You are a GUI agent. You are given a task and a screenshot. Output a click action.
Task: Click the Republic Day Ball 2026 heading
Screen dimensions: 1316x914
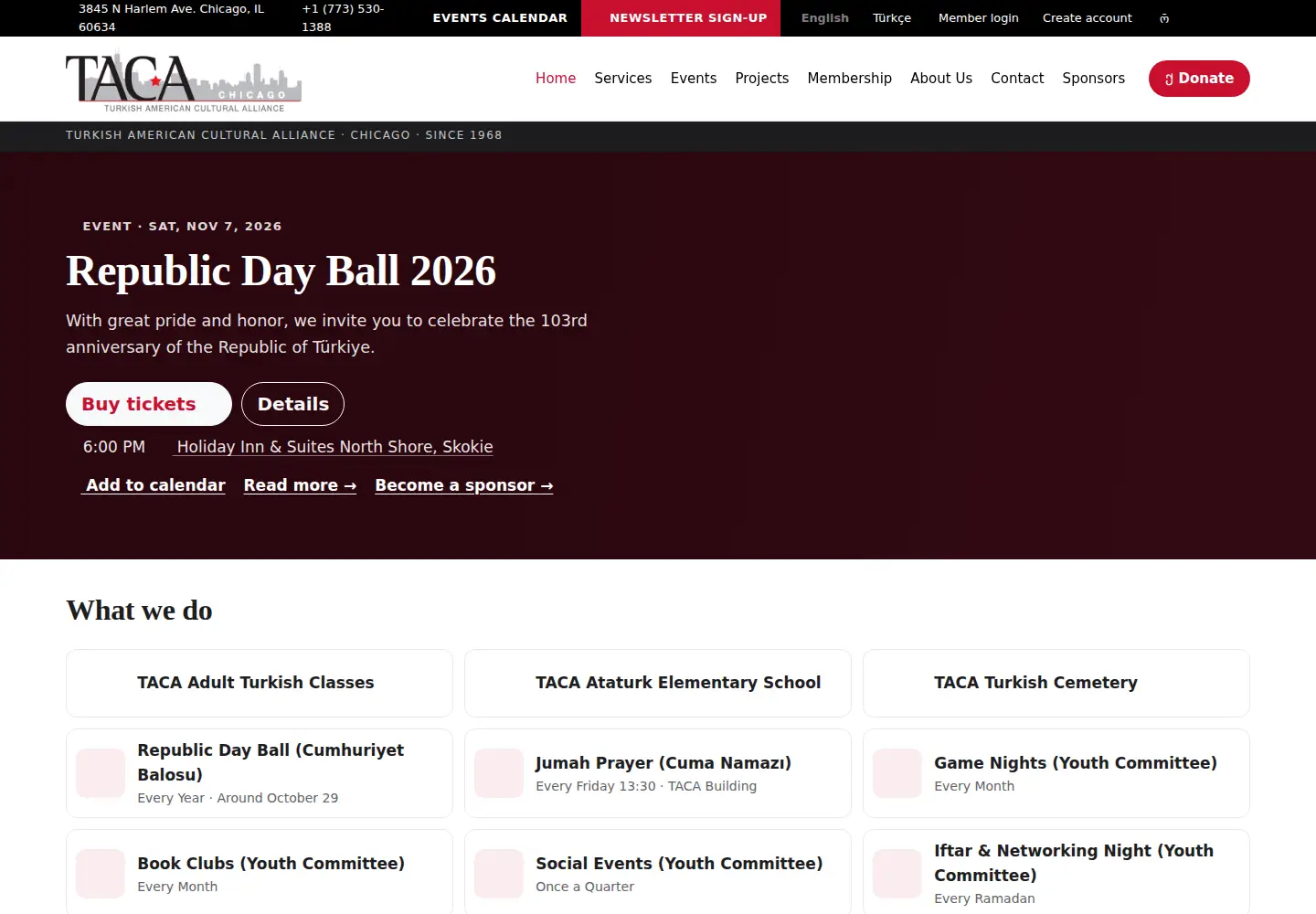click(281, 271)
